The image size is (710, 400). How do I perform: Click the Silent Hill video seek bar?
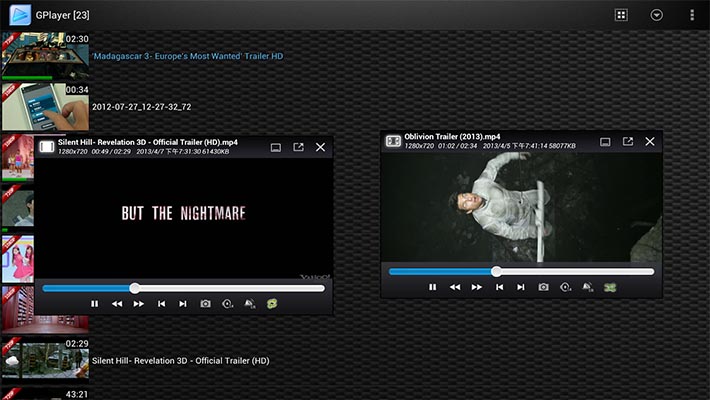click(x=183, y=288)
